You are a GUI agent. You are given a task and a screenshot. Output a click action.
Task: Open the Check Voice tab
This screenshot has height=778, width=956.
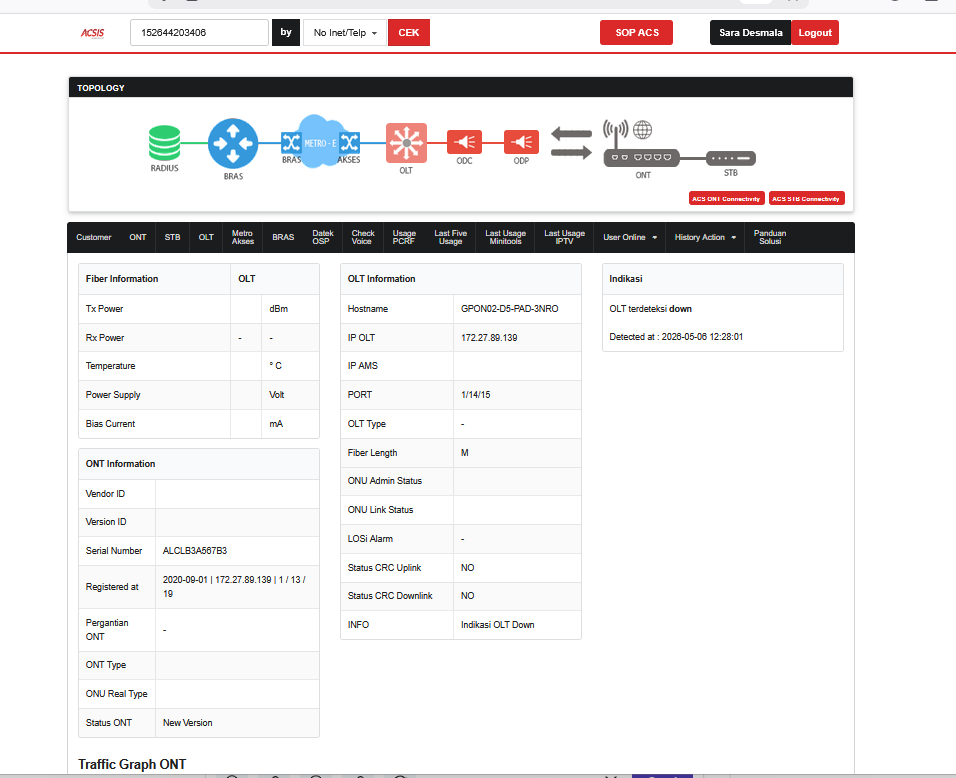pyautogui.click(x=363, y=237)
